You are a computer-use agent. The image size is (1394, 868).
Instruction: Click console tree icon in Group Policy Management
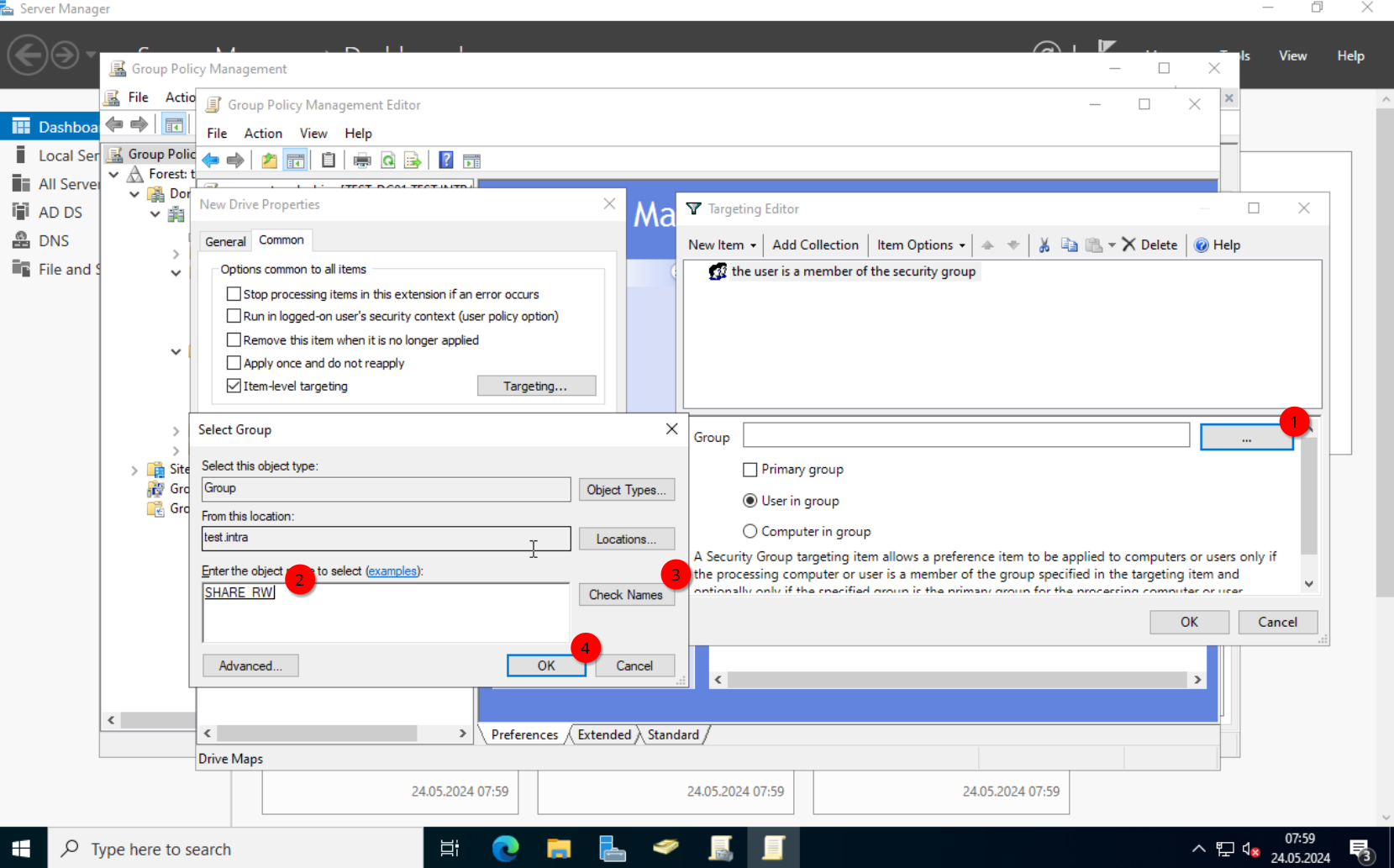(x=174, y=125)
